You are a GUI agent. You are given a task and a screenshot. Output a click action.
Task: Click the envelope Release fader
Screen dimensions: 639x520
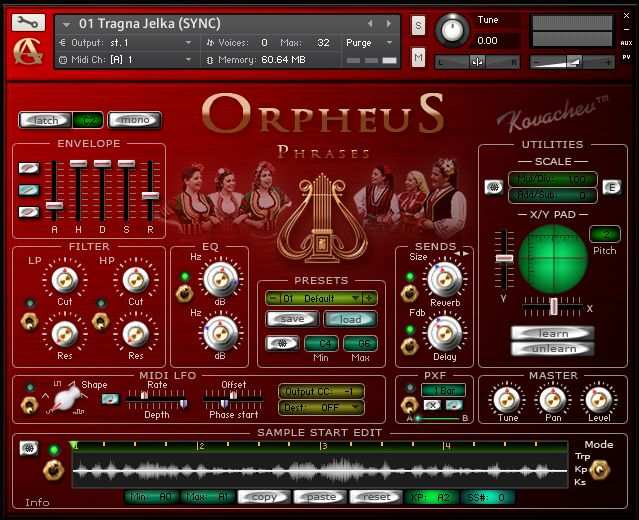click(x=150, y=195)
